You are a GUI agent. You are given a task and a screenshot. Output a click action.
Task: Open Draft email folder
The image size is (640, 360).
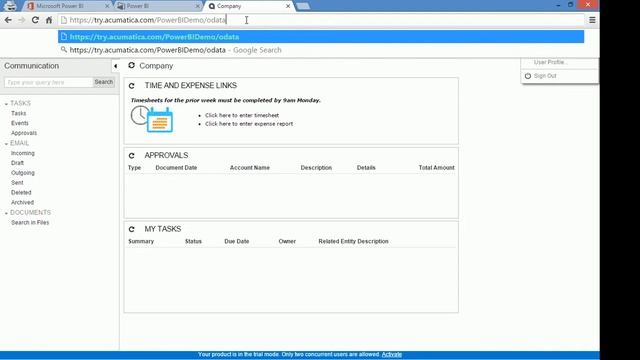pos(17,163)
